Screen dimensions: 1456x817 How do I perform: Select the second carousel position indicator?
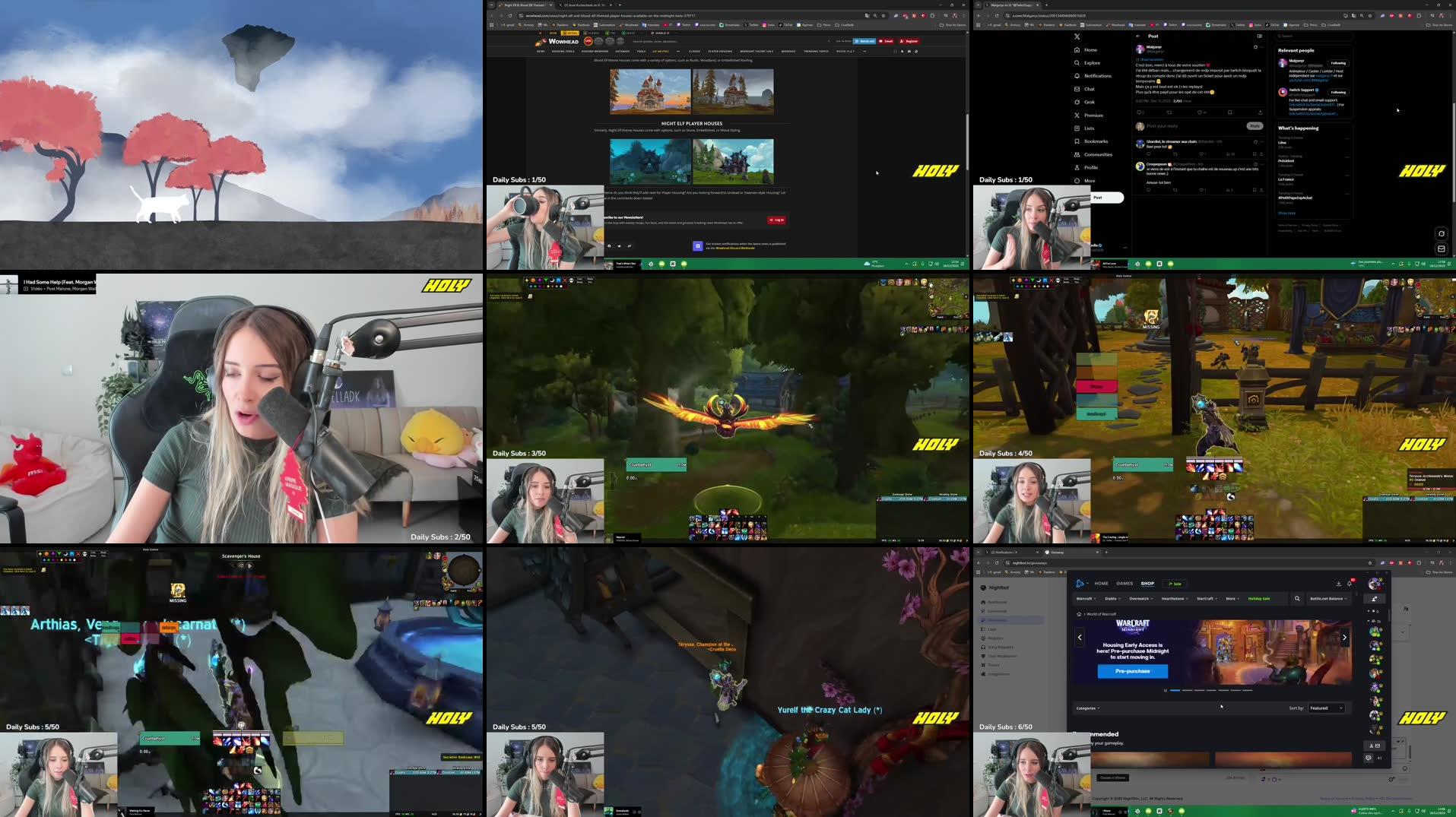tap(1189, 690)
